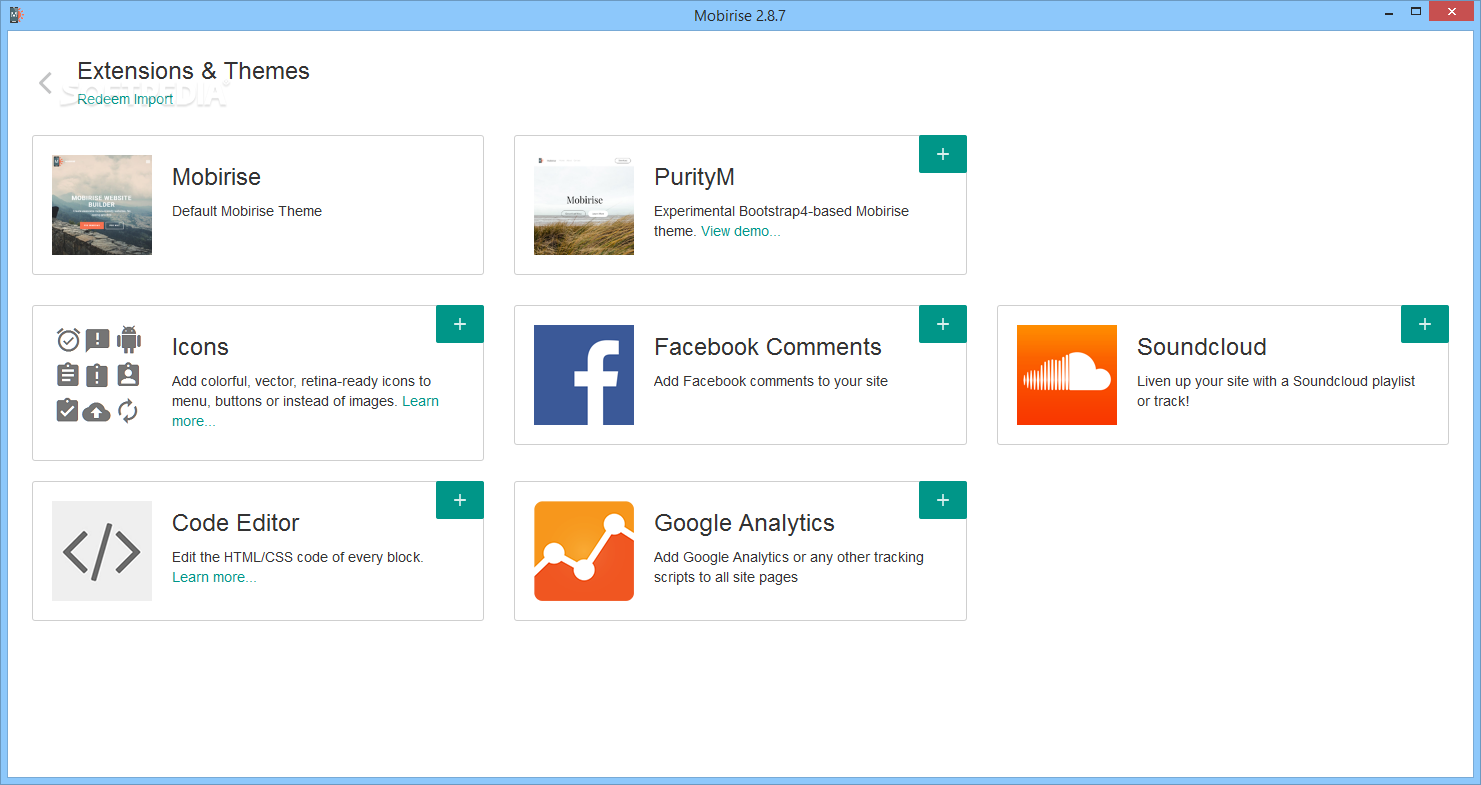Click the Icons card title
Image resolution: width=1481 pixels, height=785 pixels.
(x=200, y=347)
